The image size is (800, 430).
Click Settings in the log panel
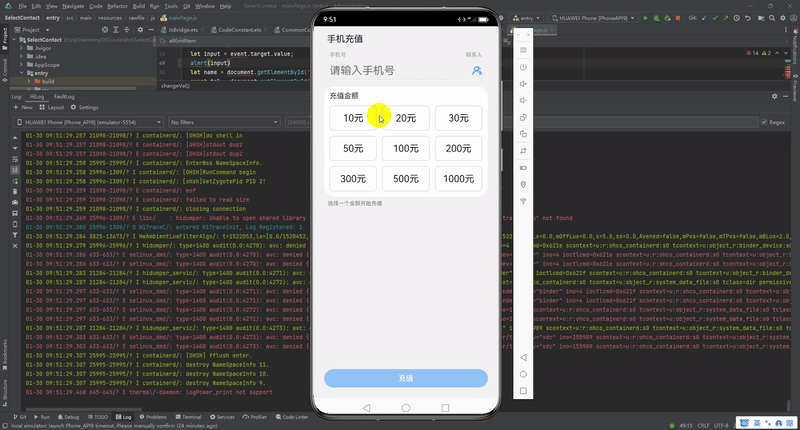pyautogui.click(x=85, y=108)
